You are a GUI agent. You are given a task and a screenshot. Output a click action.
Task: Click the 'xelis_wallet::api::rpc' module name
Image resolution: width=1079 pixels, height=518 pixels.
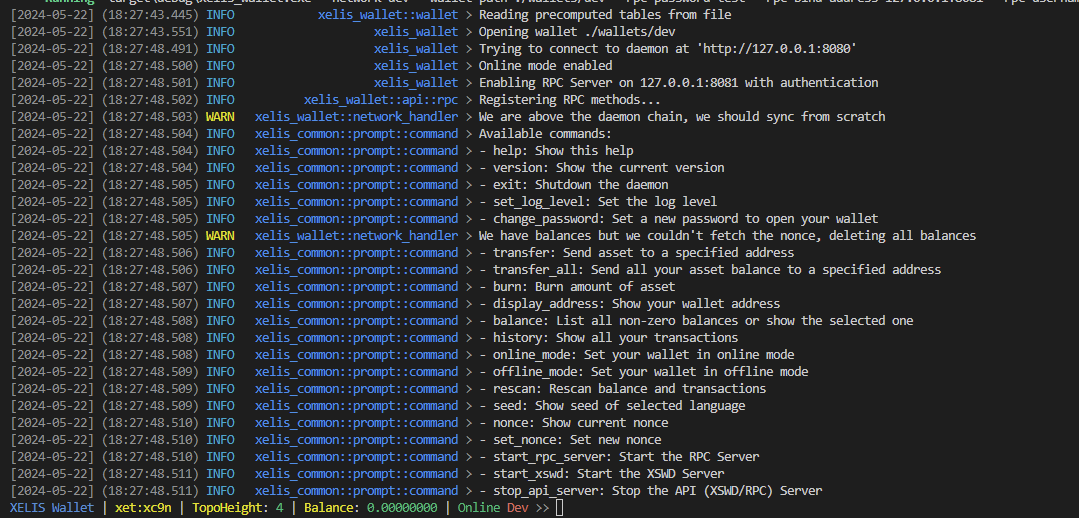pyautogui.click(x=381, y=100)
